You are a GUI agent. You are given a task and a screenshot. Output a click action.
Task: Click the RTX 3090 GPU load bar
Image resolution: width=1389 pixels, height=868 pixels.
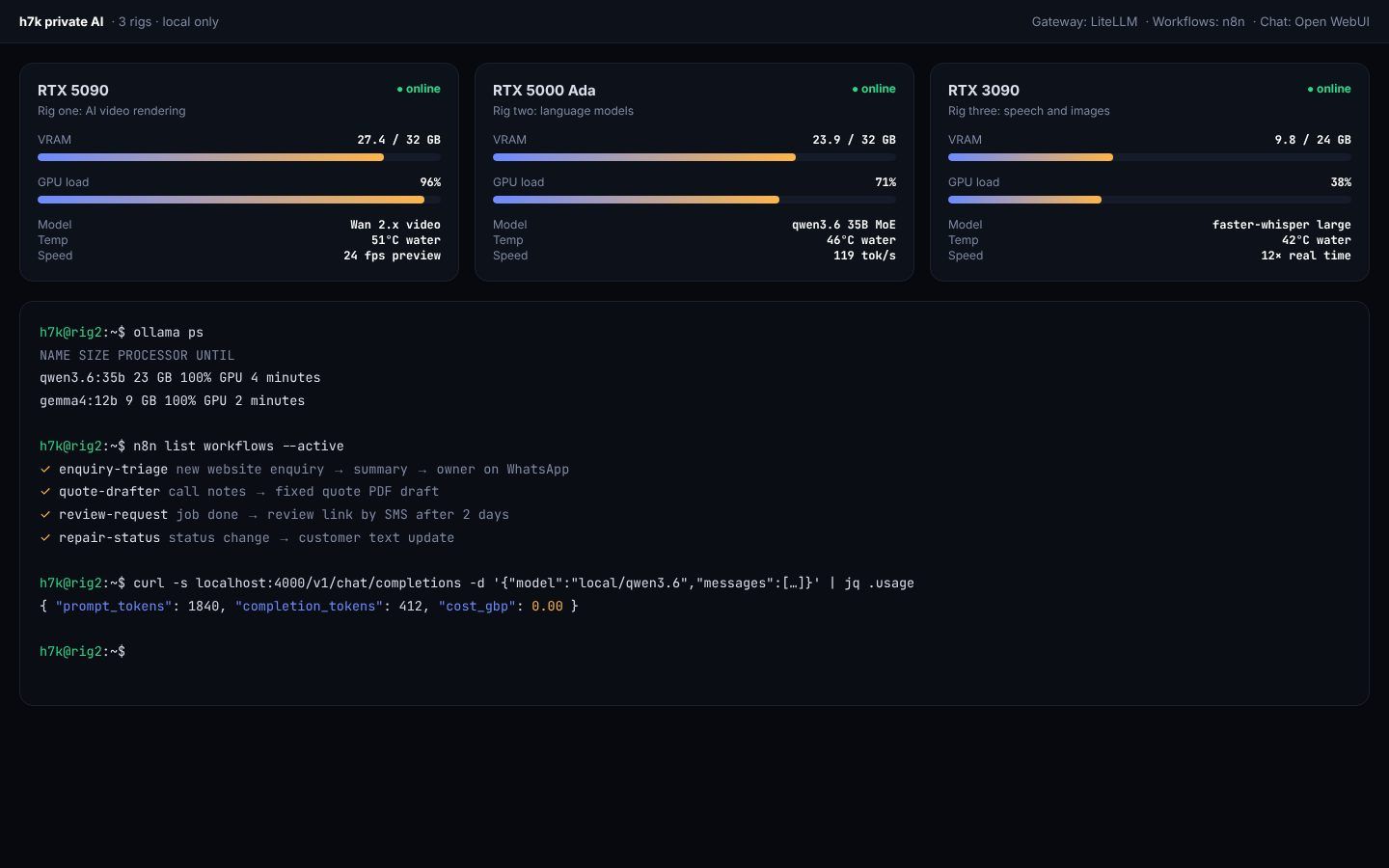click(1150, 200)
